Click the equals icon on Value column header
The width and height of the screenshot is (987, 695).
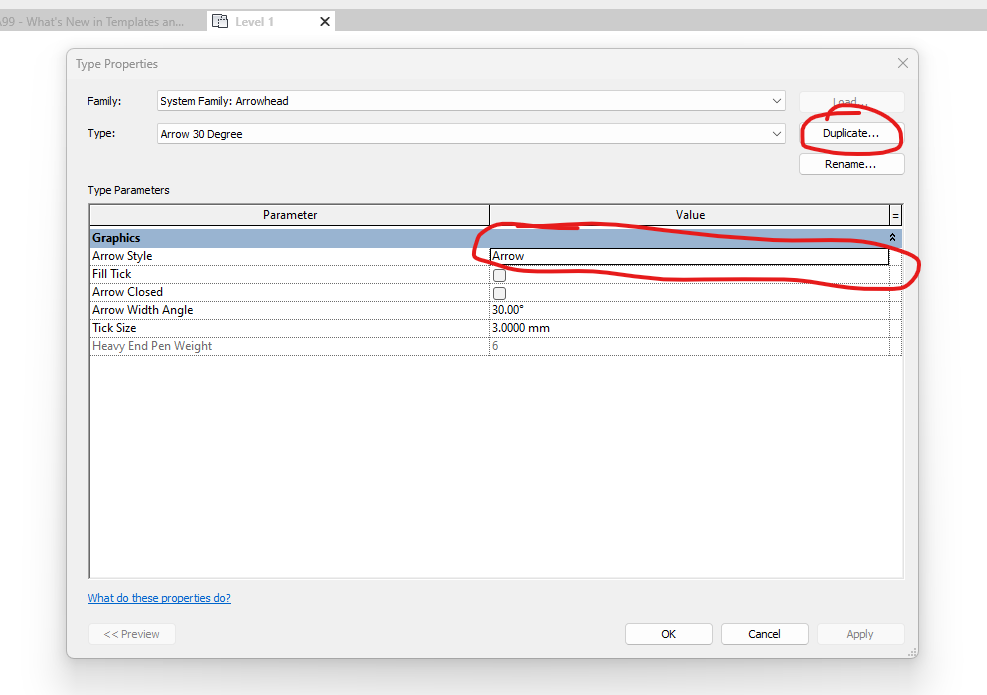[894, 214]
